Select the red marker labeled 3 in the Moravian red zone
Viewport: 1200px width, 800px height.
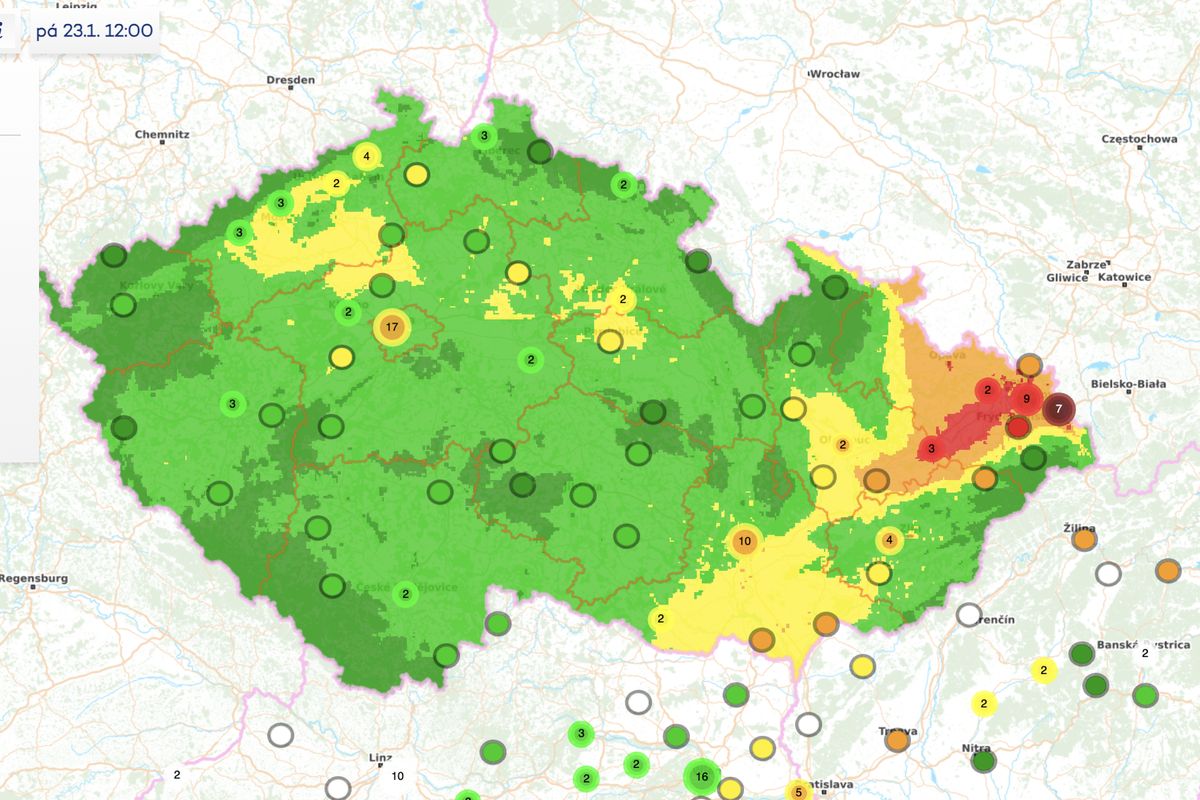pyautogui.click(x=932, y=448)
